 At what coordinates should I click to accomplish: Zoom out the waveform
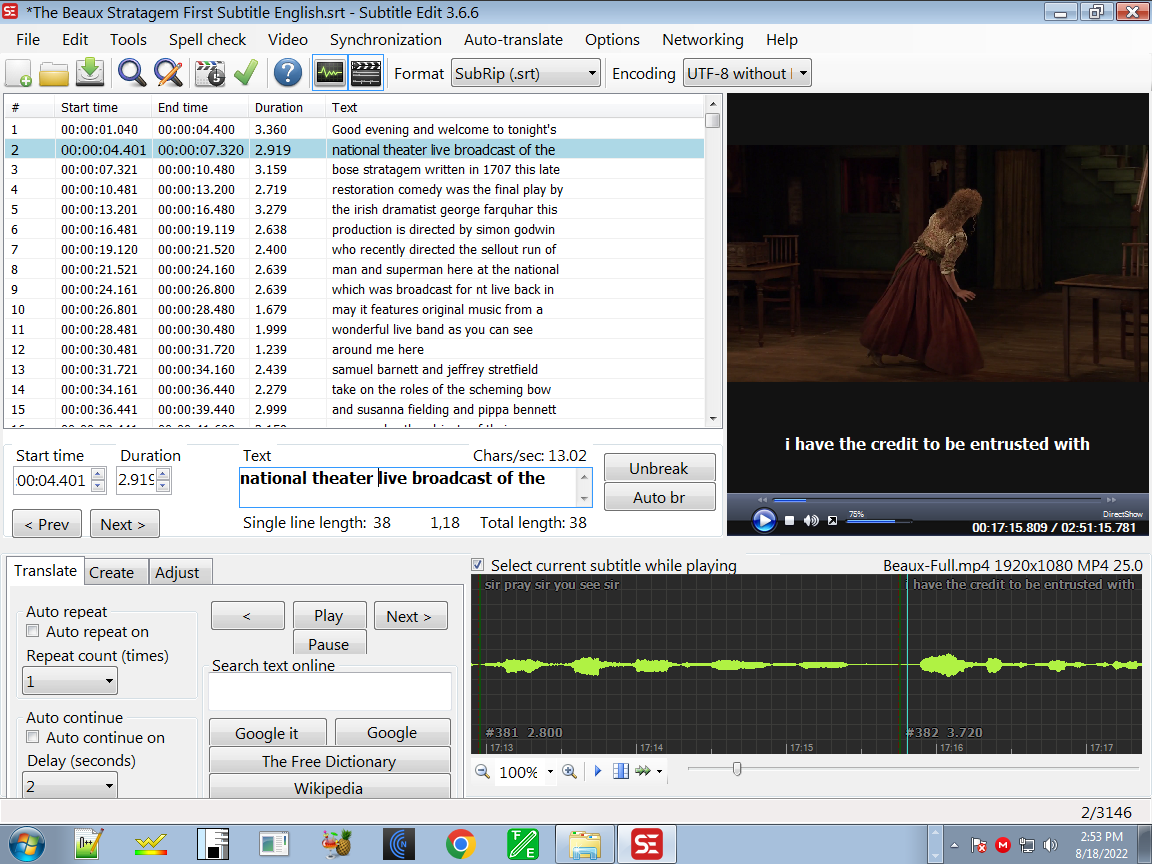pos(483,771)
